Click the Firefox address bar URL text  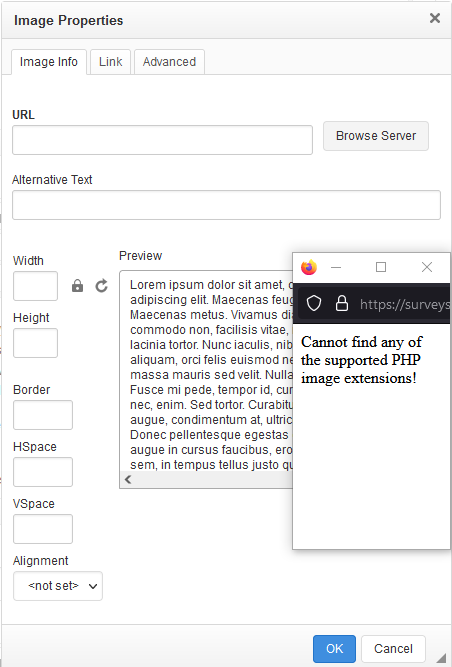[x=404, y=304]
